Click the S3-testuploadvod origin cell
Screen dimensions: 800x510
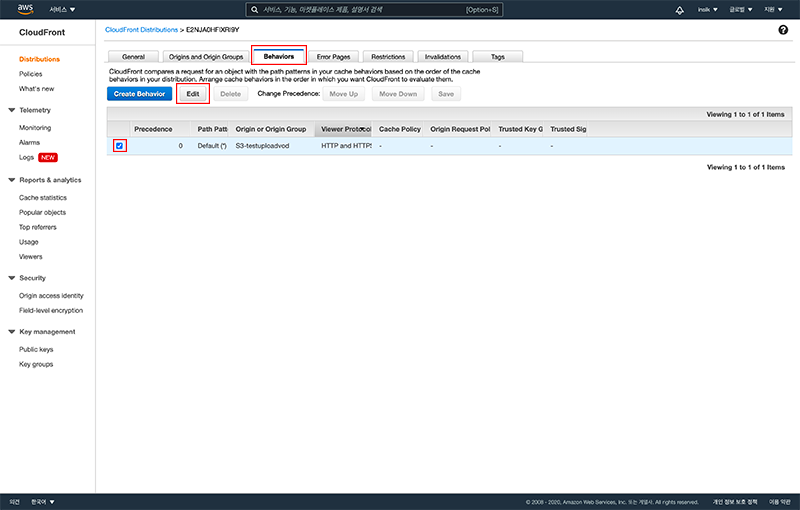[262, 146]
